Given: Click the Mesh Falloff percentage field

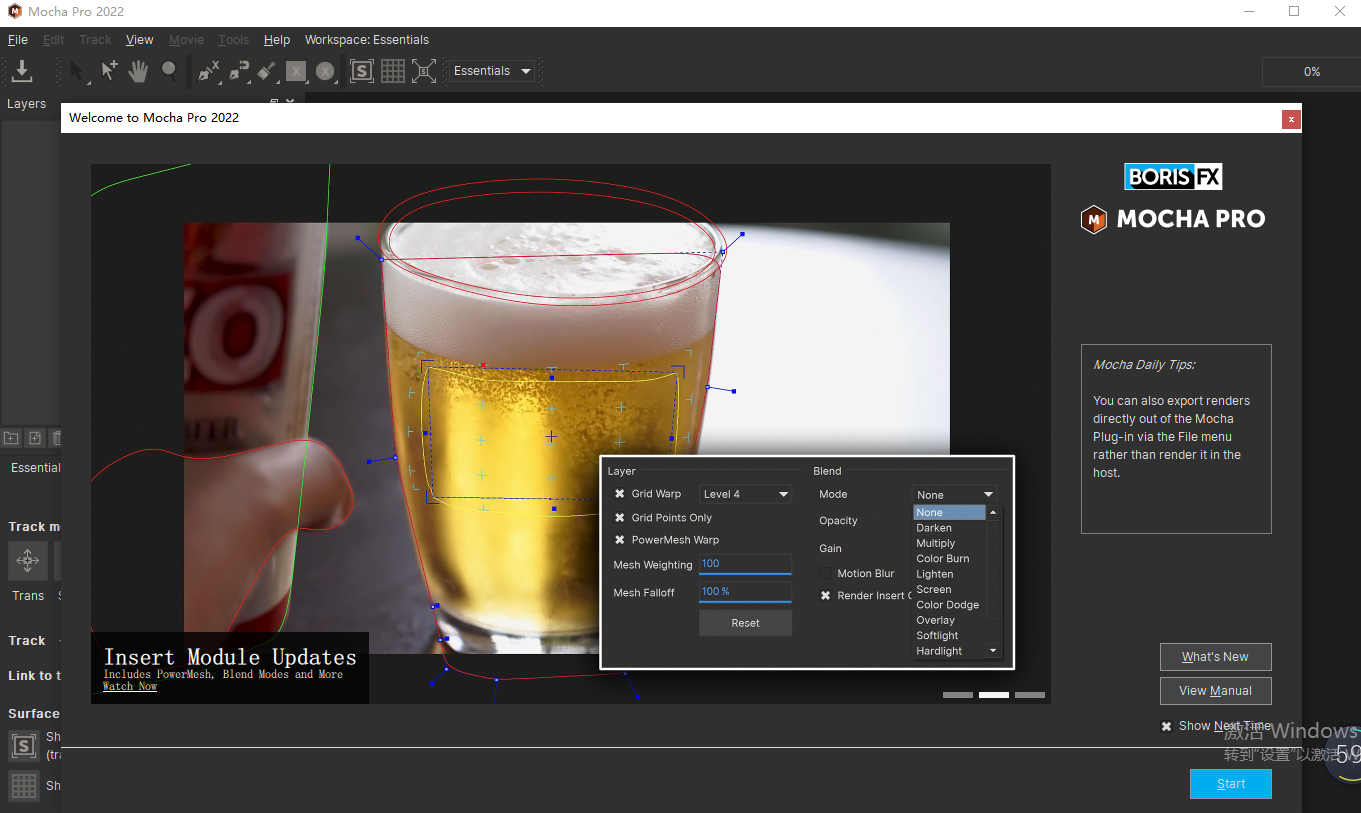Looking at the screenshot, I should [745, 592].
